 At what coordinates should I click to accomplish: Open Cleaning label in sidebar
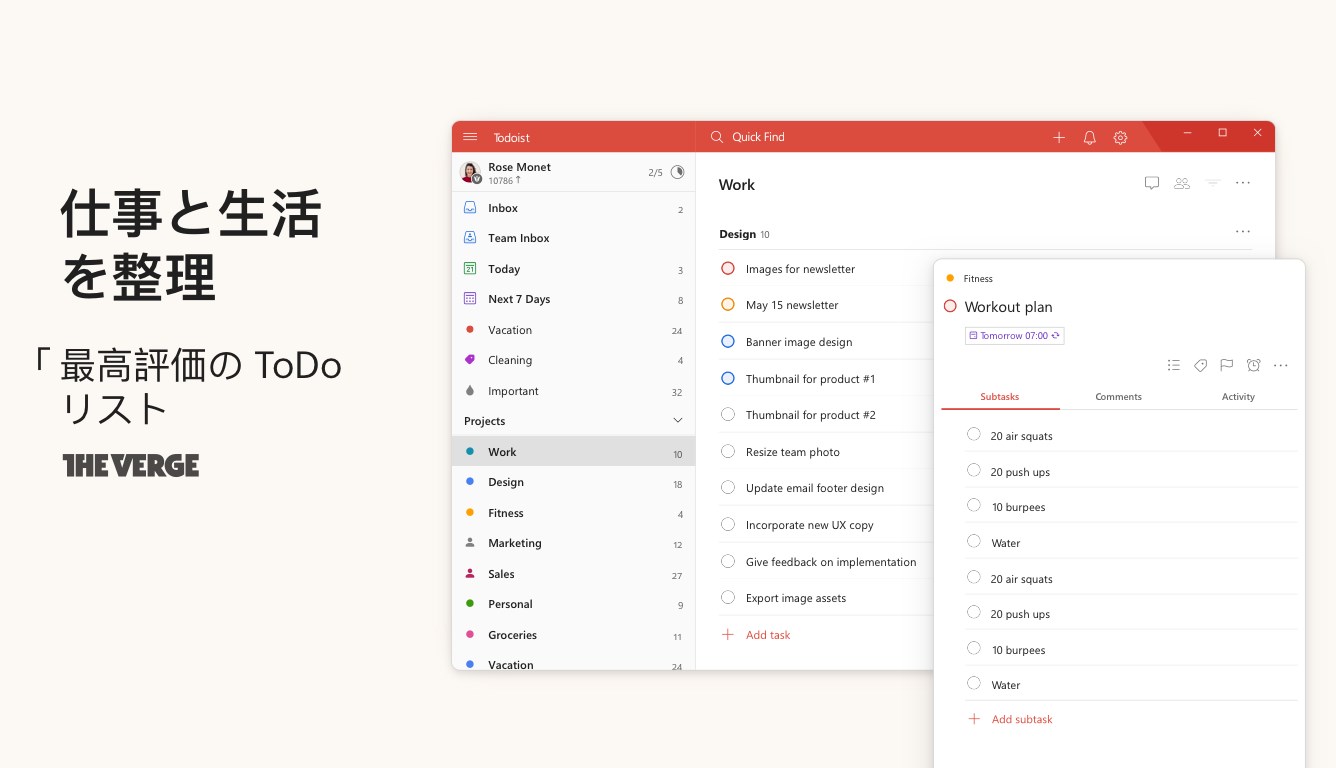point(573,360)
